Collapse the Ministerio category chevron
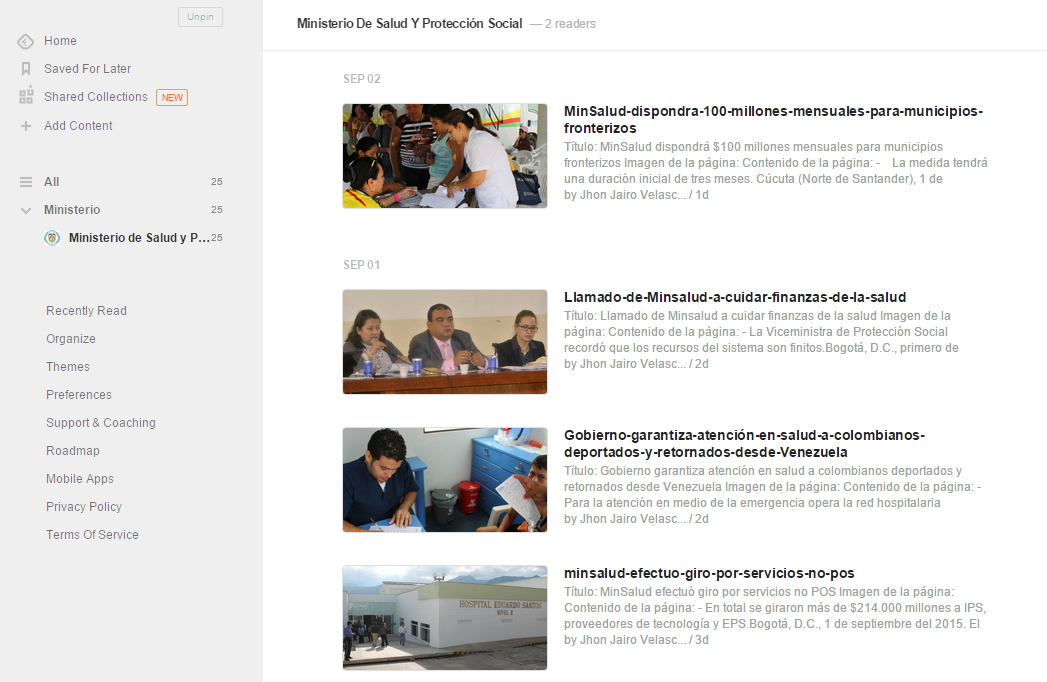1047x682 pixels. click(24, 210)
